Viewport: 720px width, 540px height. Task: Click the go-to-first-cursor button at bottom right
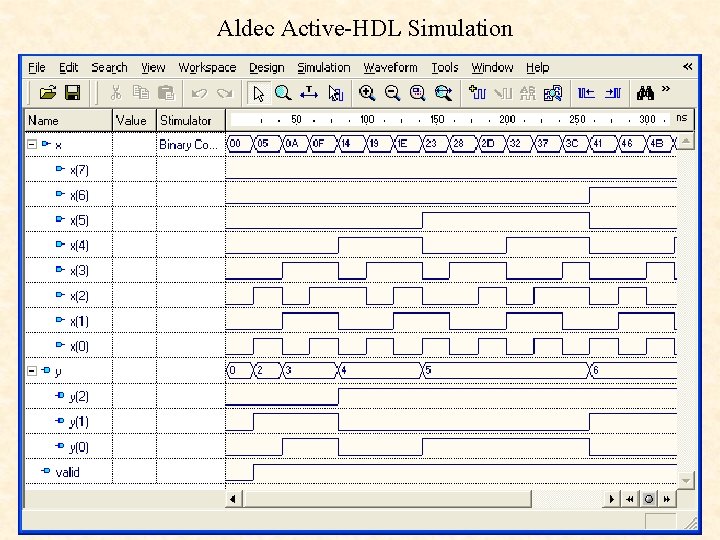pyautogui.click(x=630, y=499)
